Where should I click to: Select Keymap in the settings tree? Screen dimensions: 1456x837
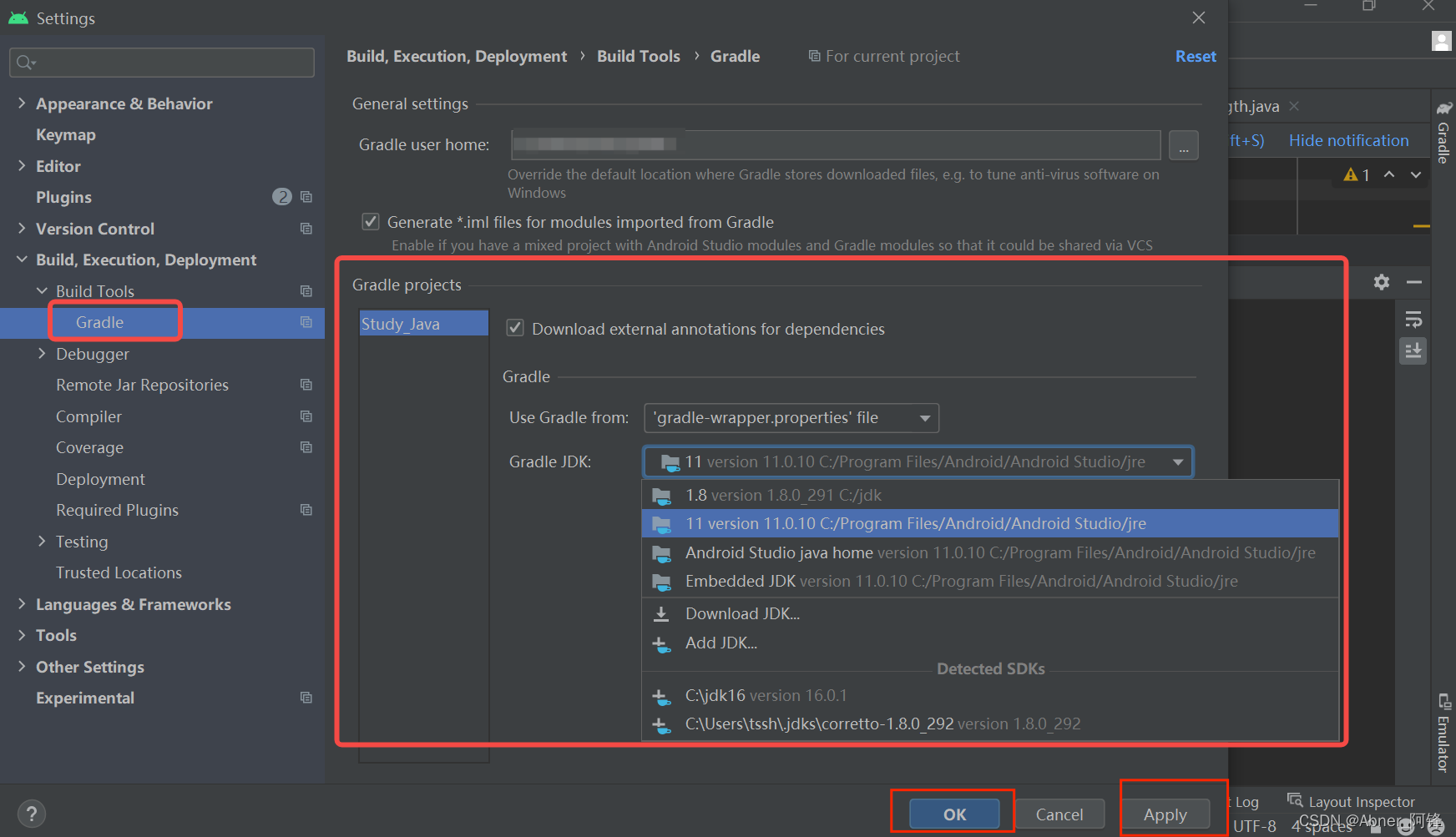(x=66, y=134)
